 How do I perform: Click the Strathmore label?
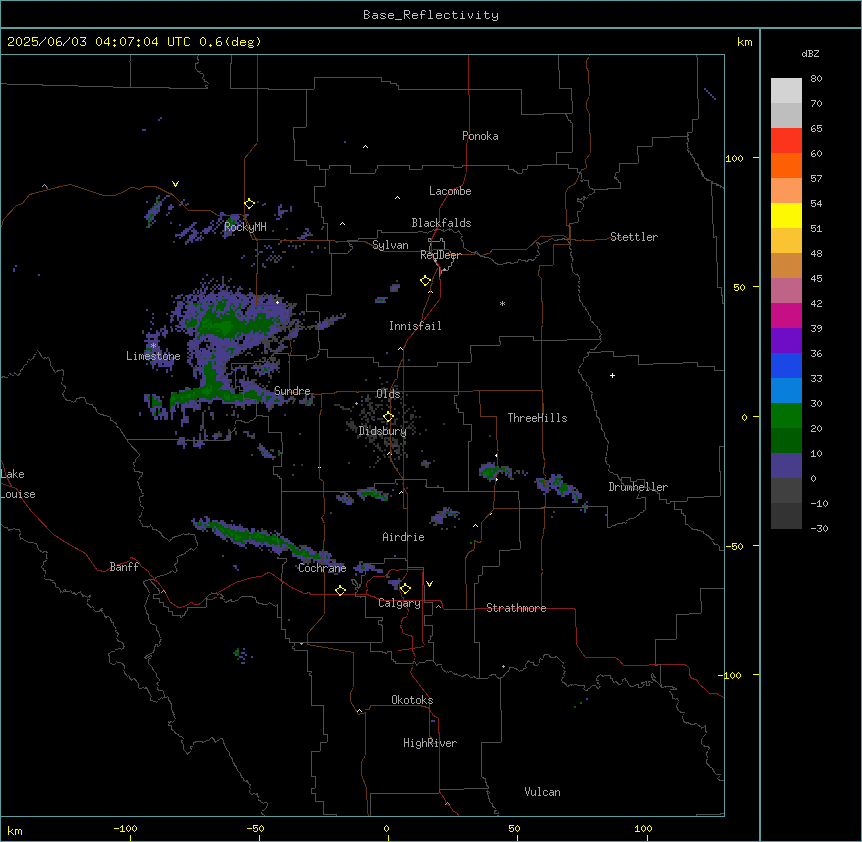(x=516, y=608)
